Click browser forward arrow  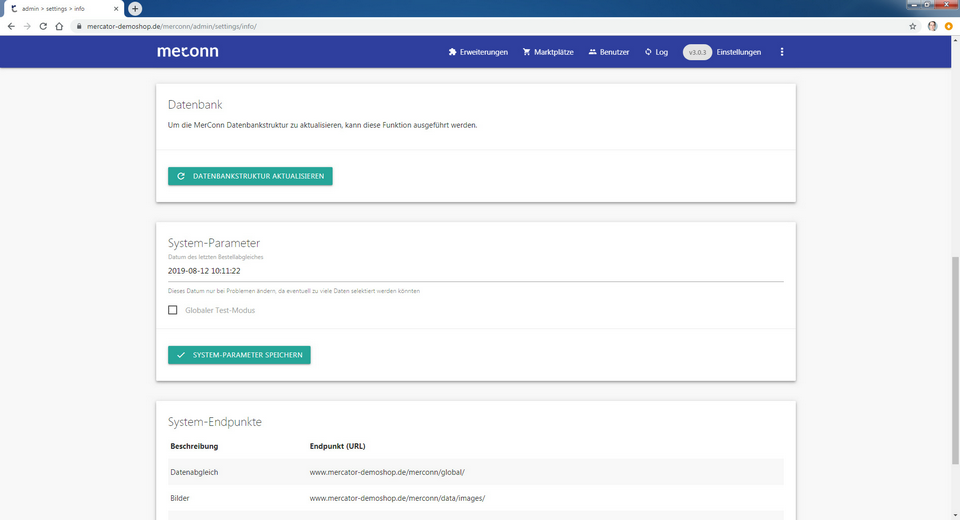(x=27, y=26)
